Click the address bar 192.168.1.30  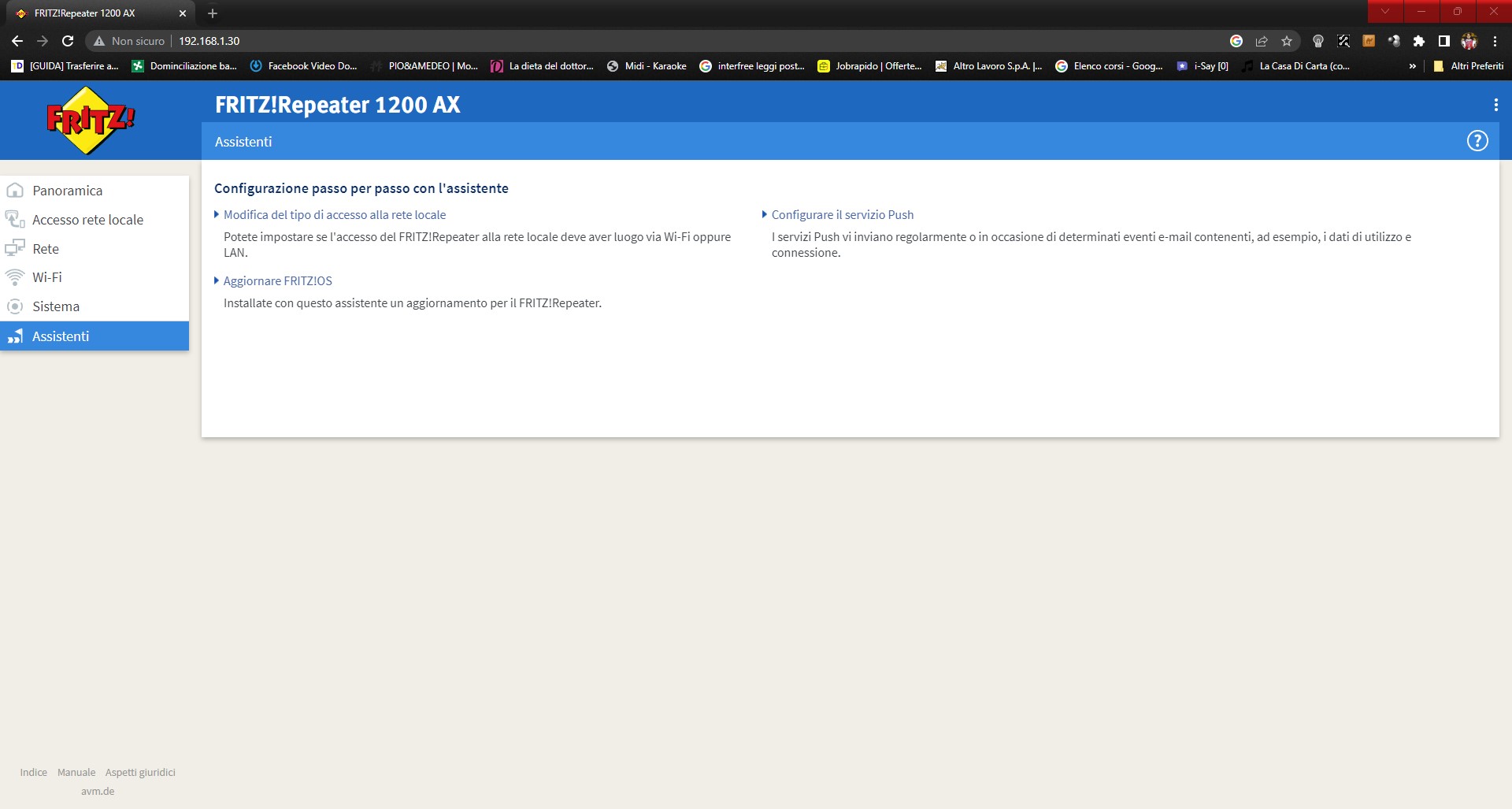coord(209,41)
